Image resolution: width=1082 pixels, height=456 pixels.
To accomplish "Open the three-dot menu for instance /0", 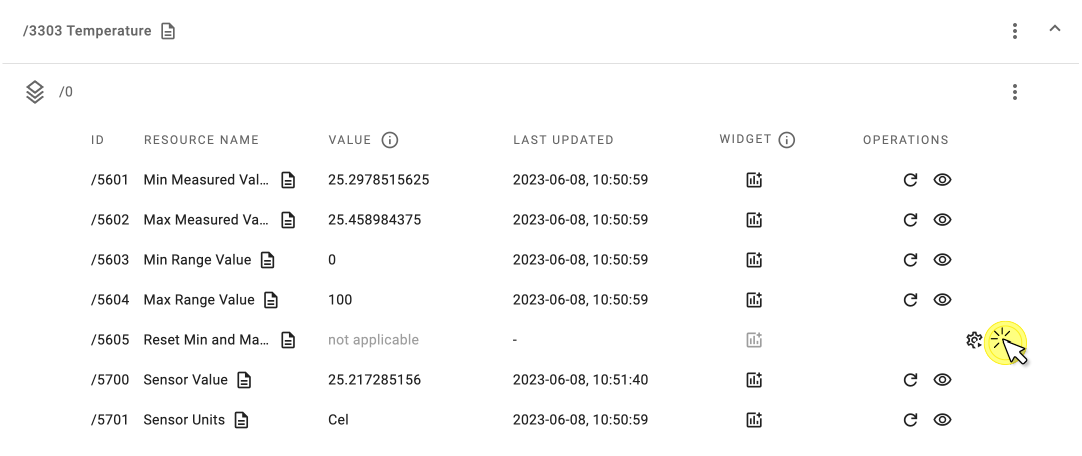I will [x=1014, y=92].
